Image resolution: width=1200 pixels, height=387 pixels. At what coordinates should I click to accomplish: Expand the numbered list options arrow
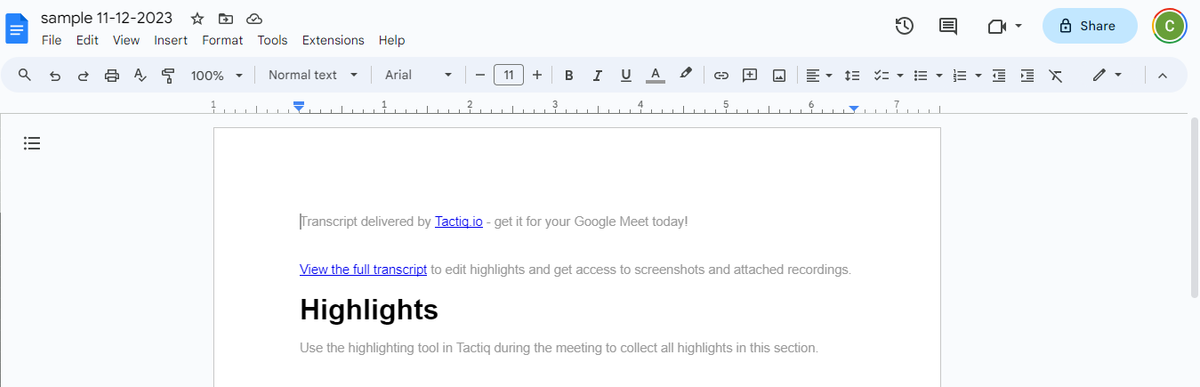click(x=978, y=75)
